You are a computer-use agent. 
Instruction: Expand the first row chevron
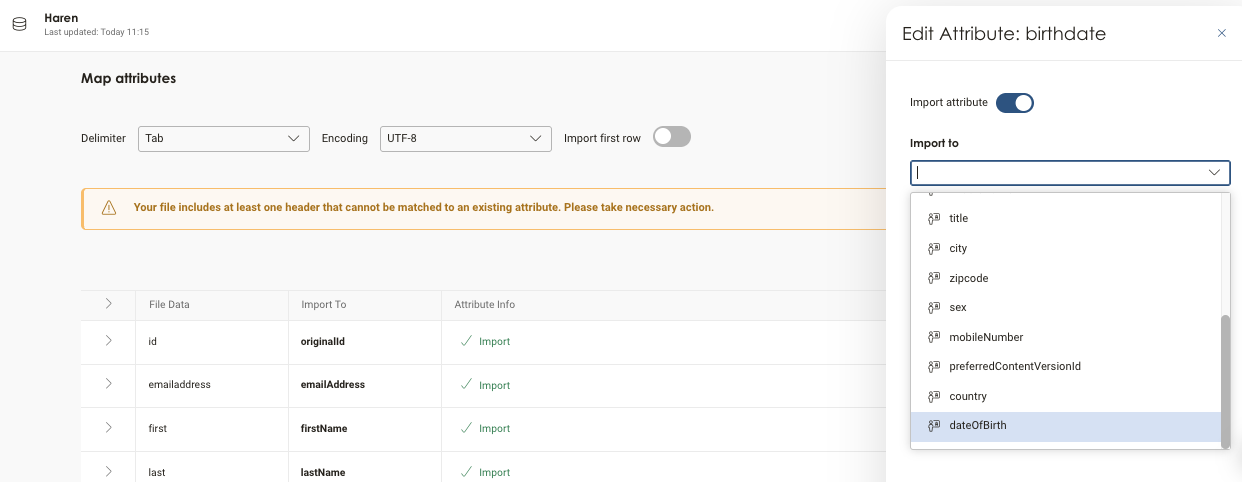point(108,428)
